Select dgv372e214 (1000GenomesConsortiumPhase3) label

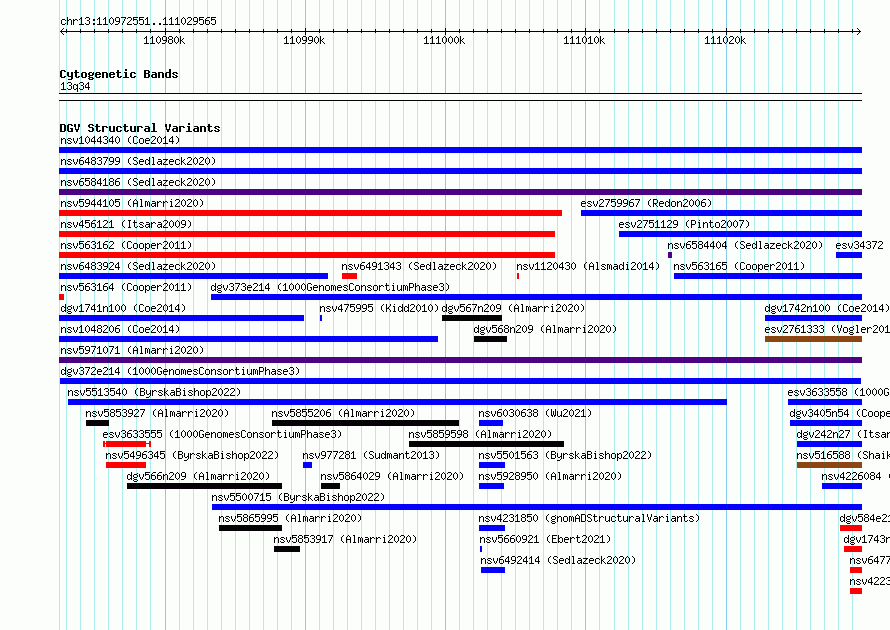(x=180, y=371)
